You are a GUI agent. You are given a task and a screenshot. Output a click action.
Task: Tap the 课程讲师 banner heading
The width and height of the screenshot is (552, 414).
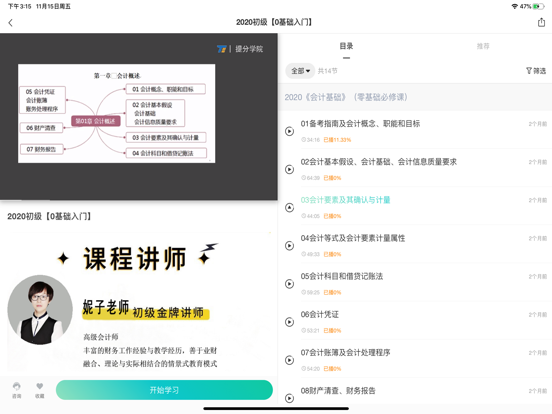[134, 259]
